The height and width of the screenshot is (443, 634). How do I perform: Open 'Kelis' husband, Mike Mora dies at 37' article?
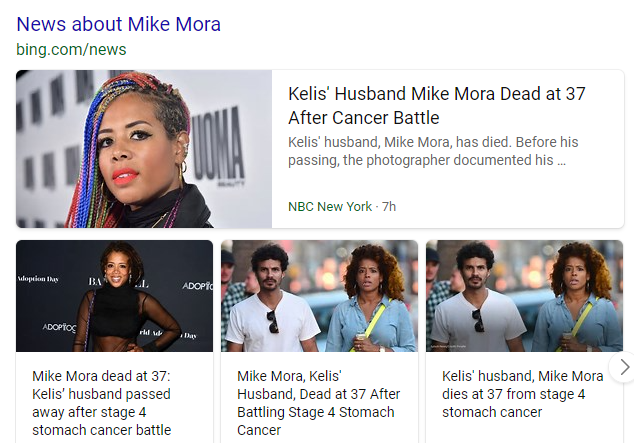[x=522, y=394]
